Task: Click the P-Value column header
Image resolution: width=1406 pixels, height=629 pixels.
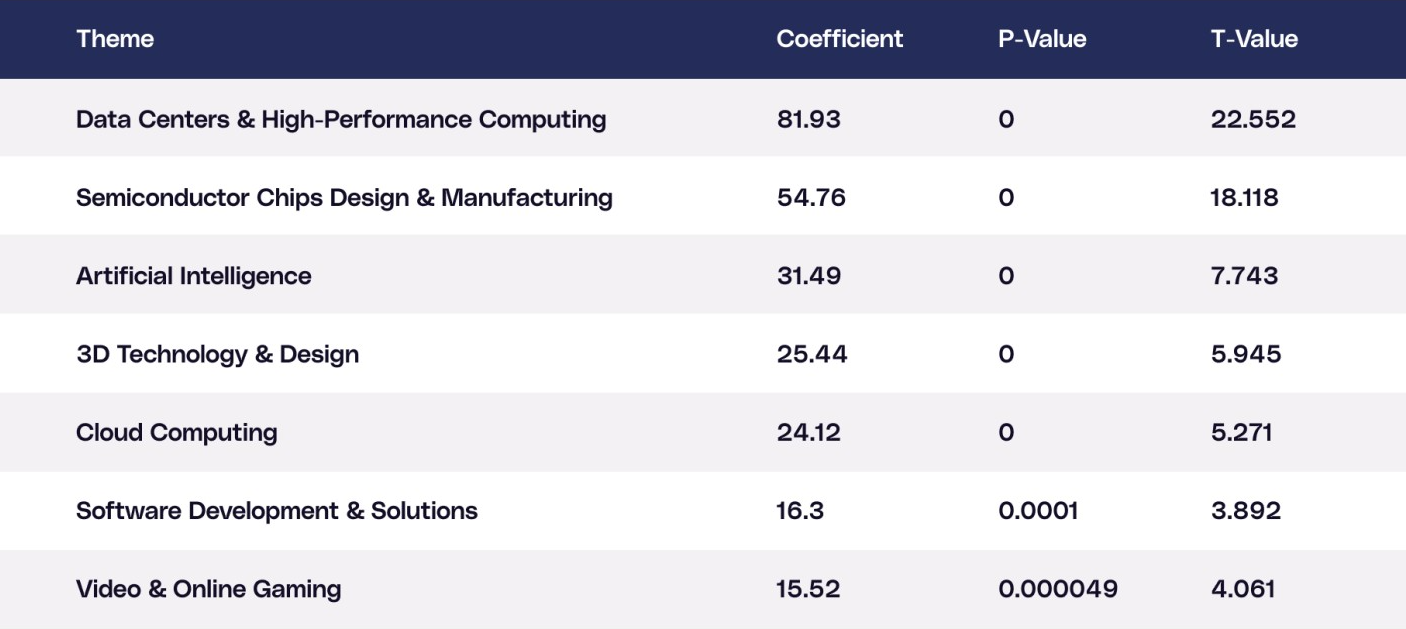Action: click(1042, 39)
